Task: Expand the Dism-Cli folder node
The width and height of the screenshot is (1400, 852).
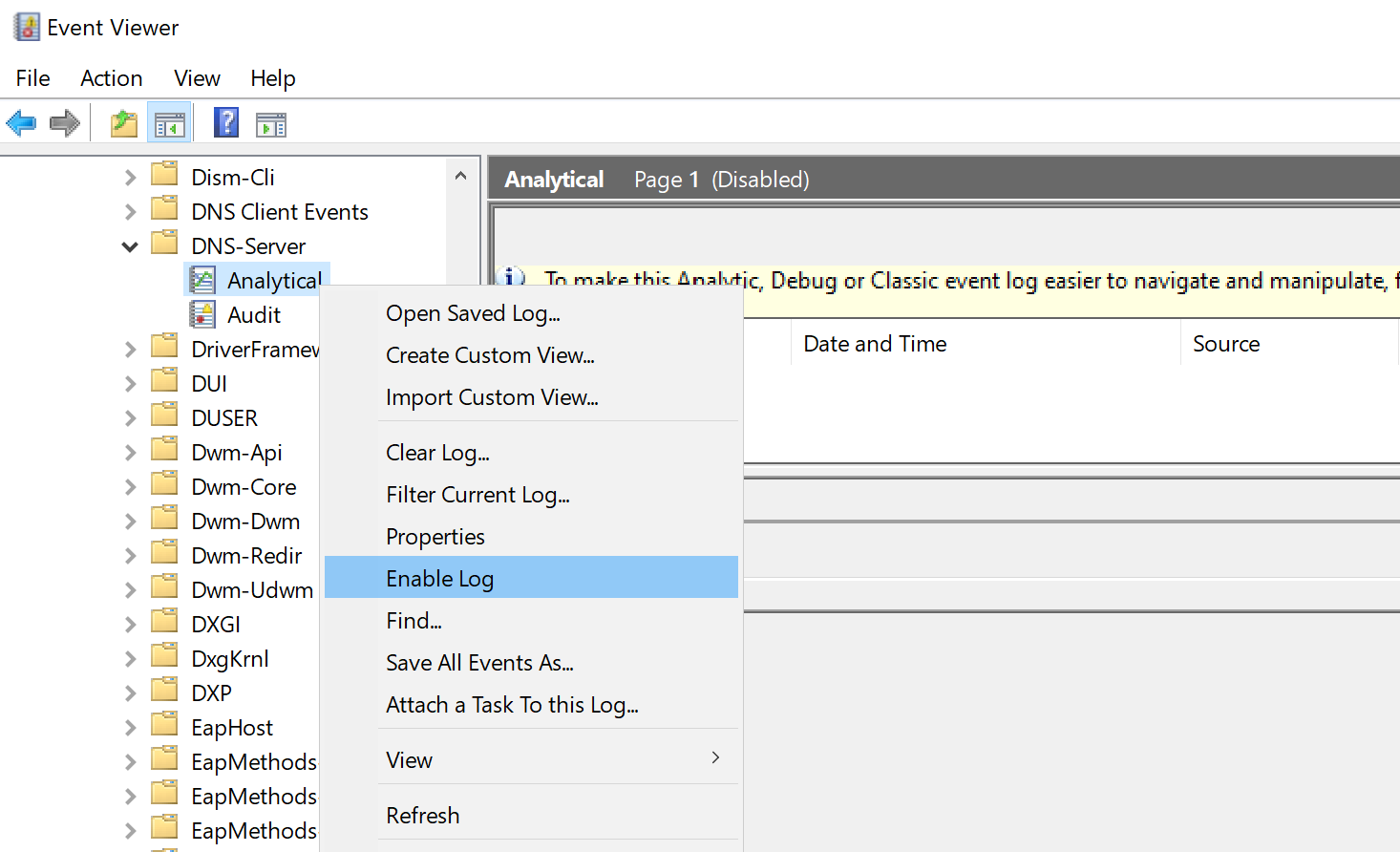Action: point(130,178)
